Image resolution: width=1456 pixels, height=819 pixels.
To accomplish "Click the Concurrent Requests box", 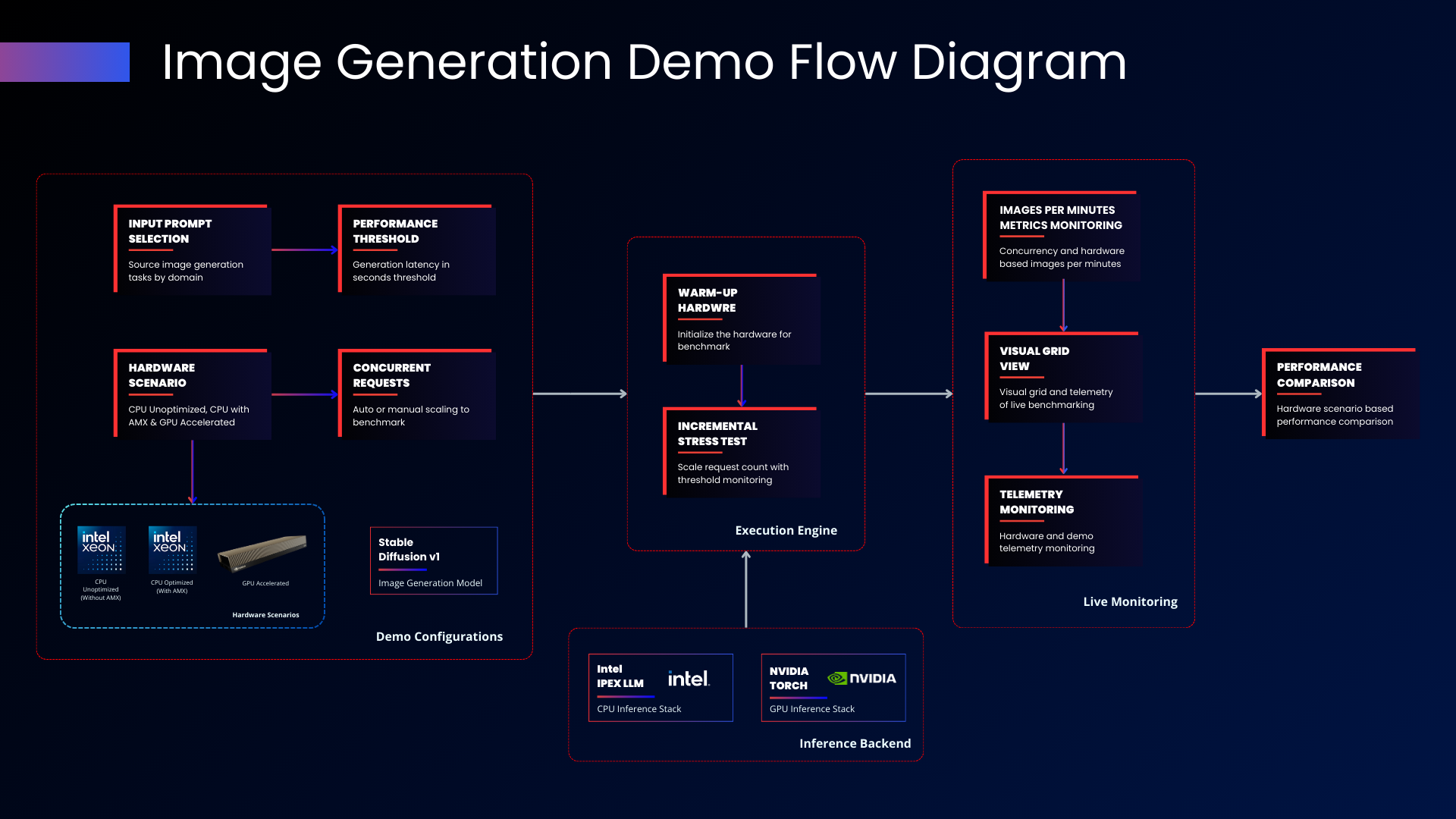I will point(417,394).
